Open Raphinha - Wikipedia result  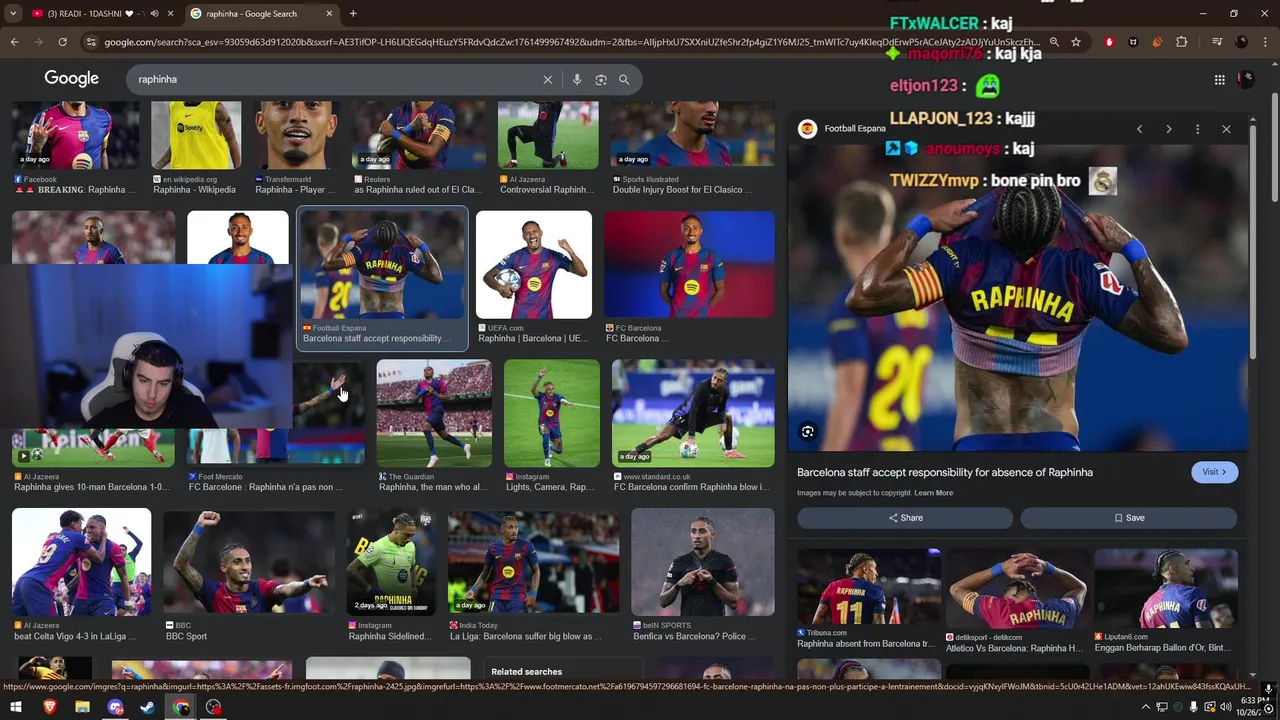point(196,149)
